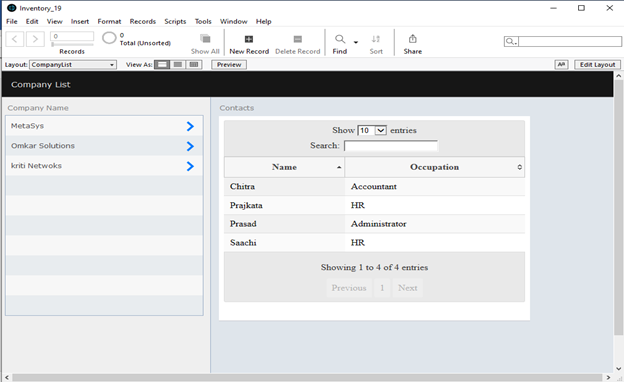Click the Chitra name cell
624x382 pixels.
click(x=284, y=187)
